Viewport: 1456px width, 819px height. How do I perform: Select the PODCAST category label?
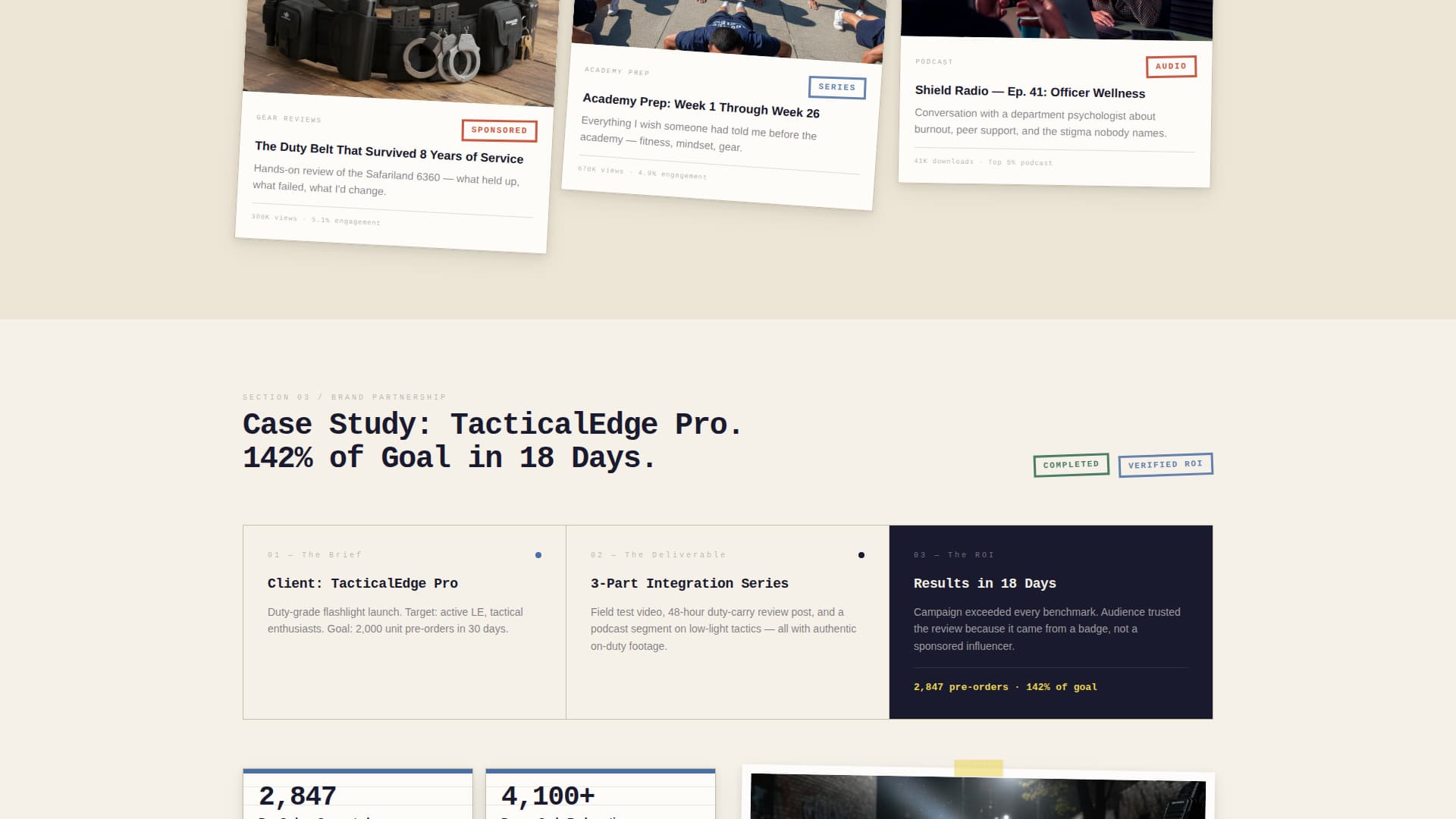(x=934, y=61)
